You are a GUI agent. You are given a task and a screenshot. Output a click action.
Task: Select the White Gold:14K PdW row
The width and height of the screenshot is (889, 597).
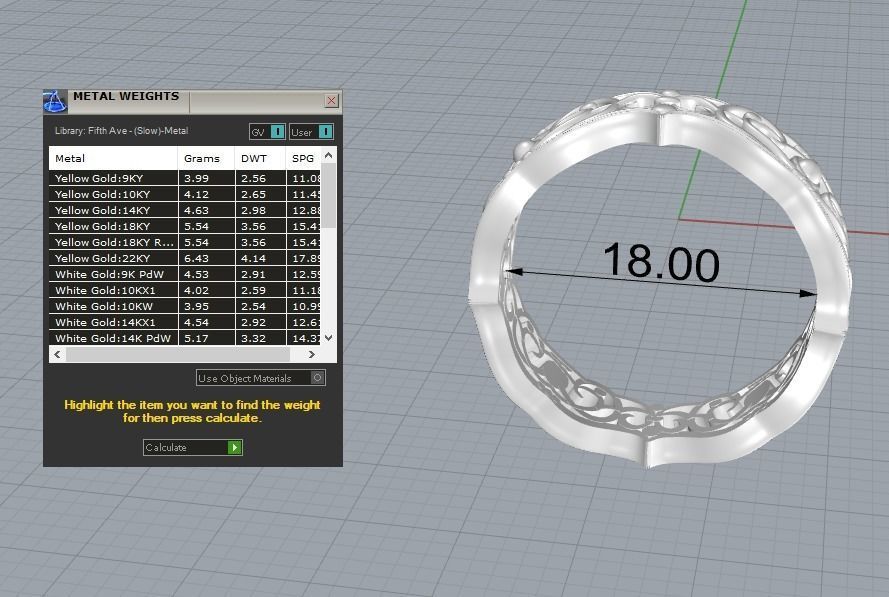point(185,338)
